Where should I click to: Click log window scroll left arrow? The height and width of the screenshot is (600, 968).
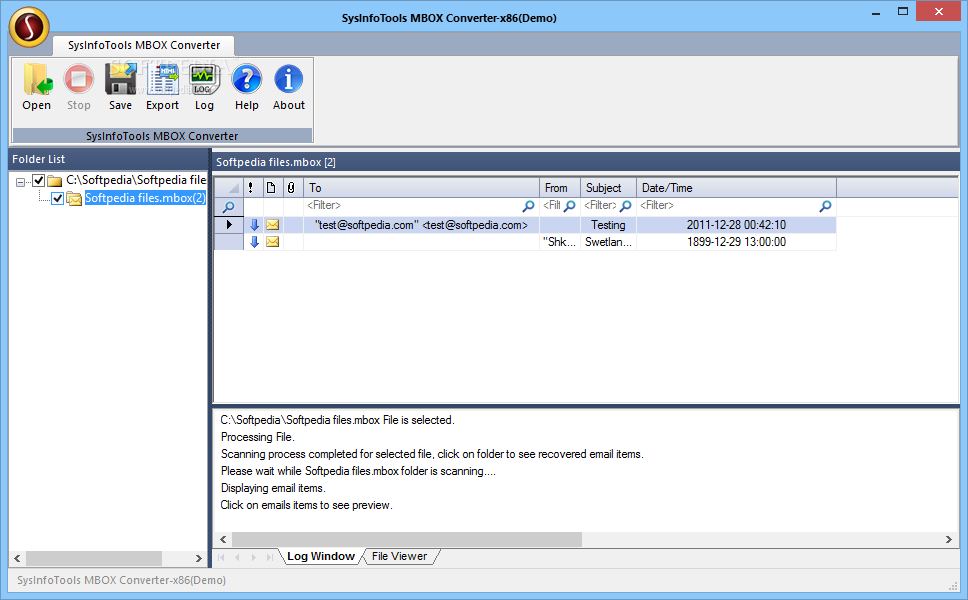(x=223, y=540)
